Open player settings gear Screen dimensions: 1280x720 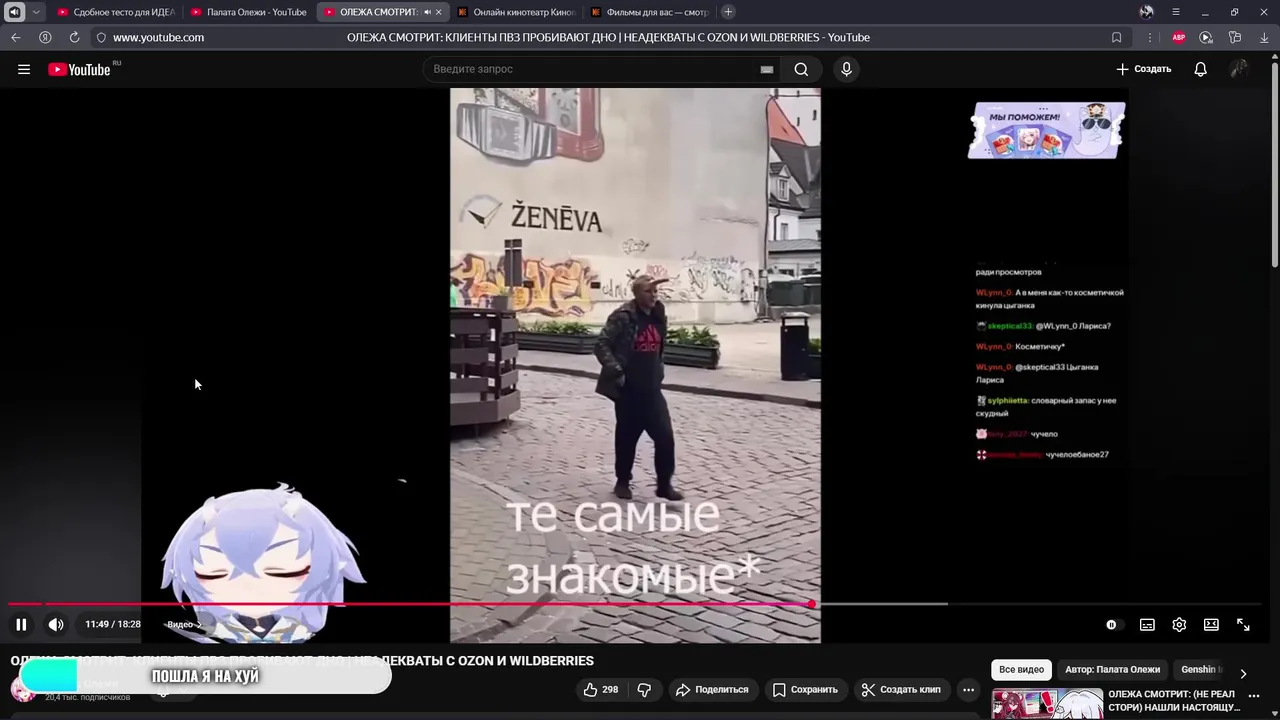click(1179, 624)
